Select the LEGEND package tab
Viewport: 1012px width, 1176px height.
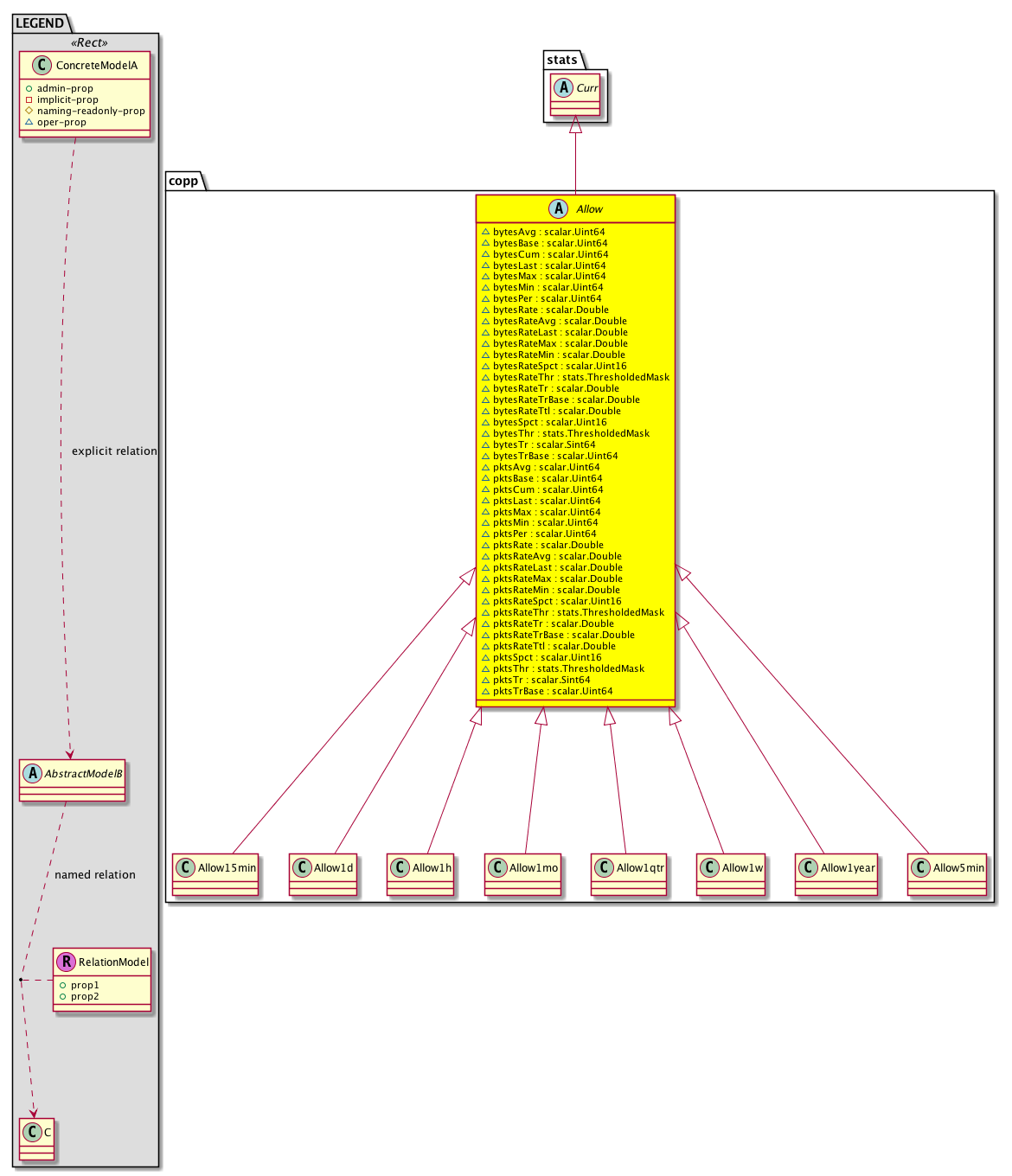tap(40, 23)
